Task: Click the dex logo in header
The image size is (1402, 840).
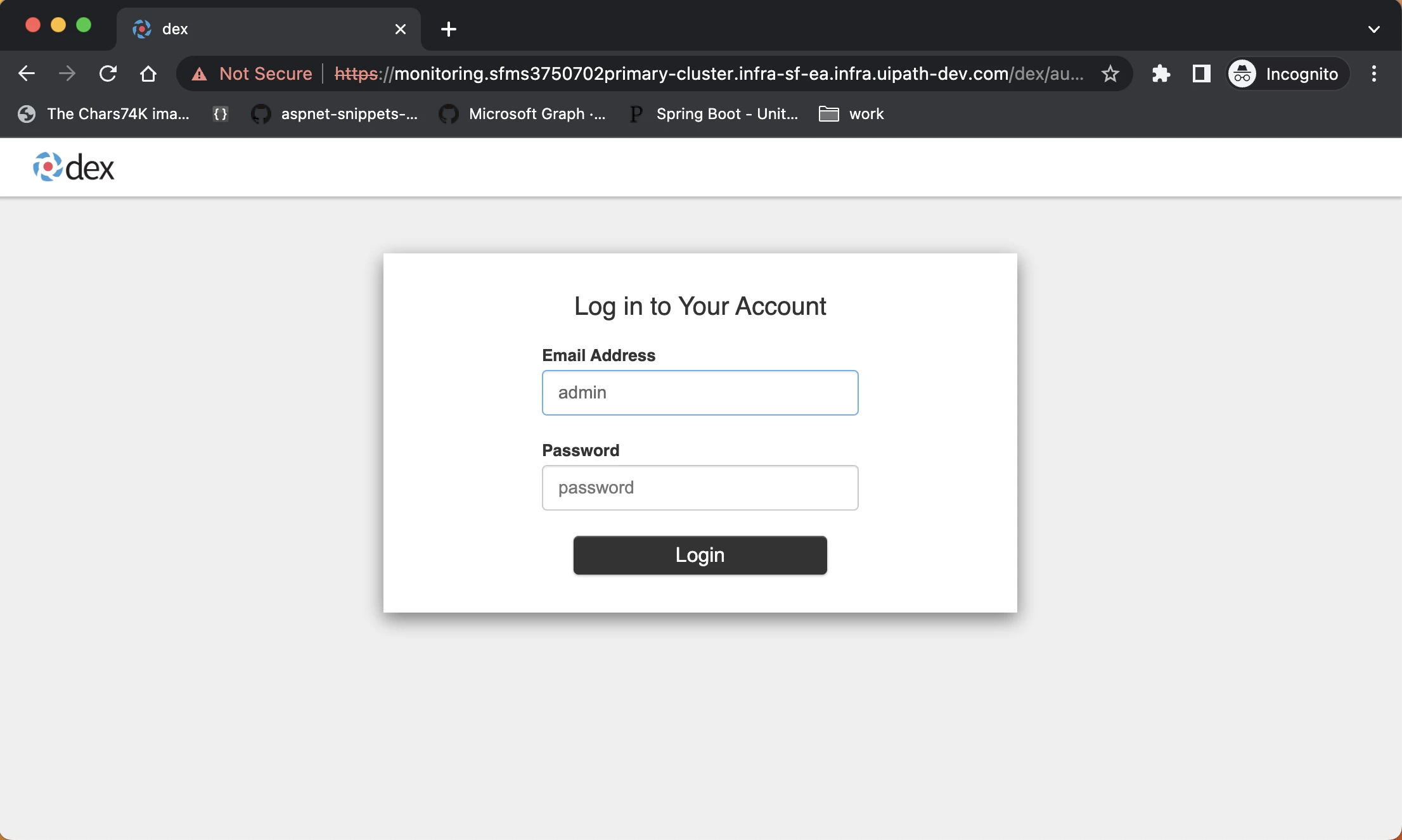Action: tap(74, 167)
